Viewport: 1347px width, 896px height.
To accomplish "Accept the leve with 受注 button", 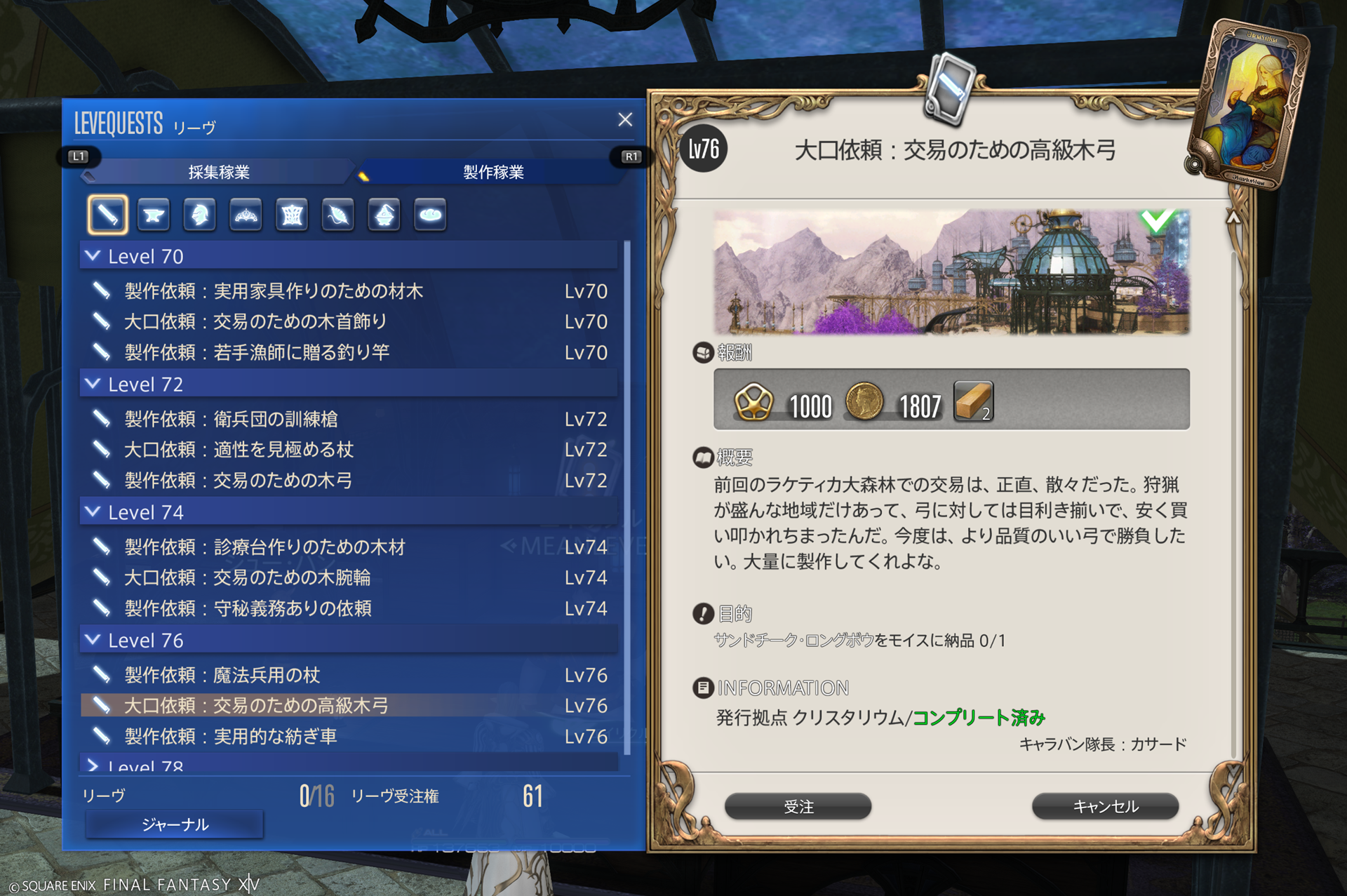I will (798, 807).
